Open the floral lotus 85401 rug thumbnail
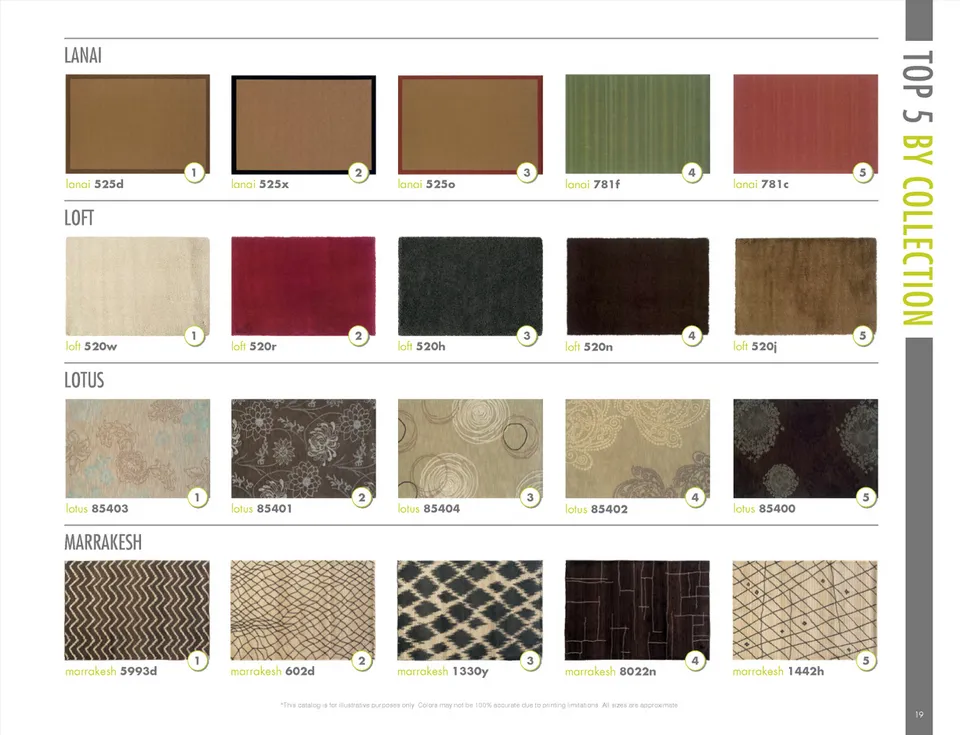 303,448
